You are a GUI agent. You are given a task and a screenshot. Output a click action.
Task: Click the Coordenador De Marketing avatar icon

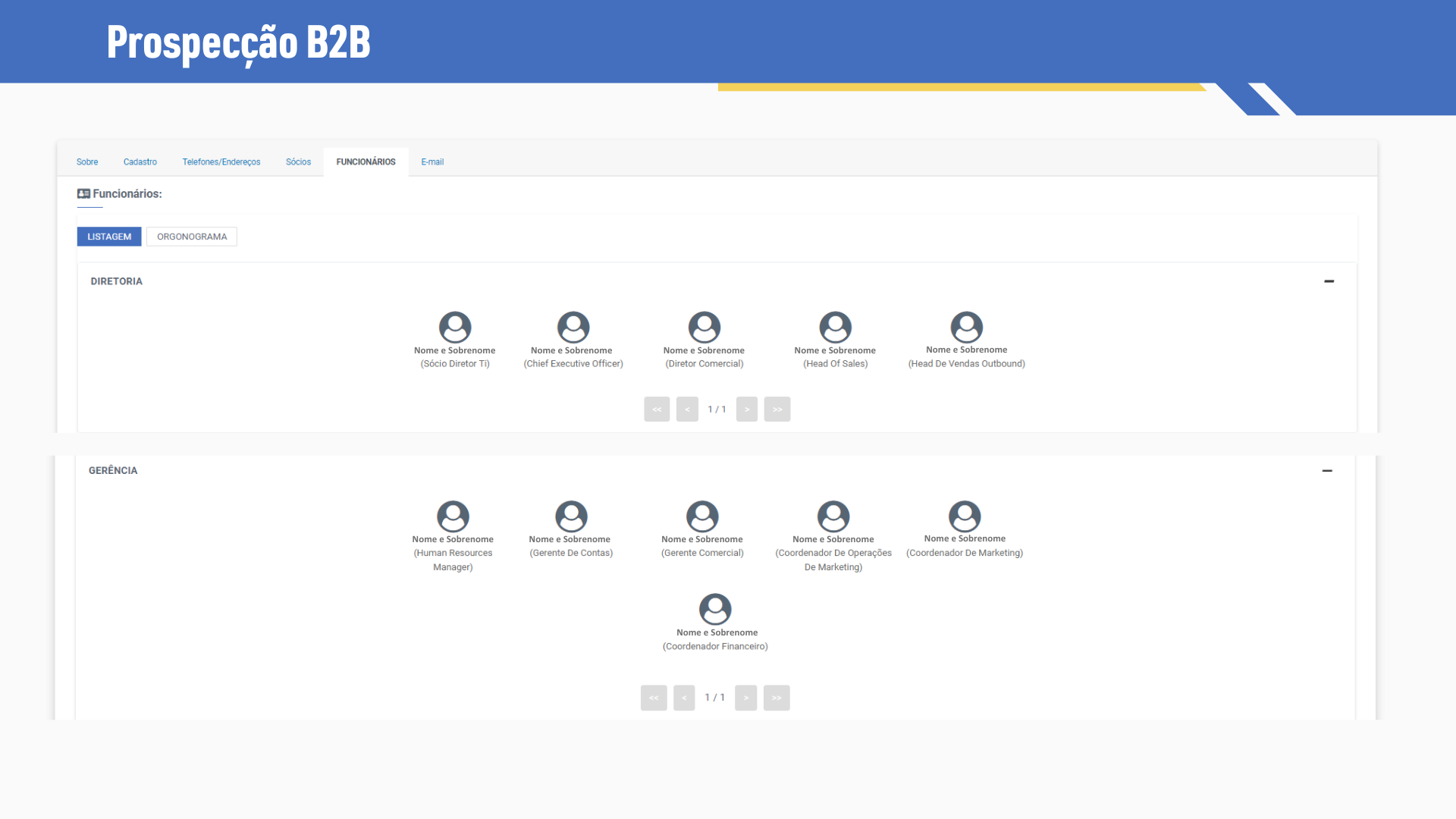point(965,516)
